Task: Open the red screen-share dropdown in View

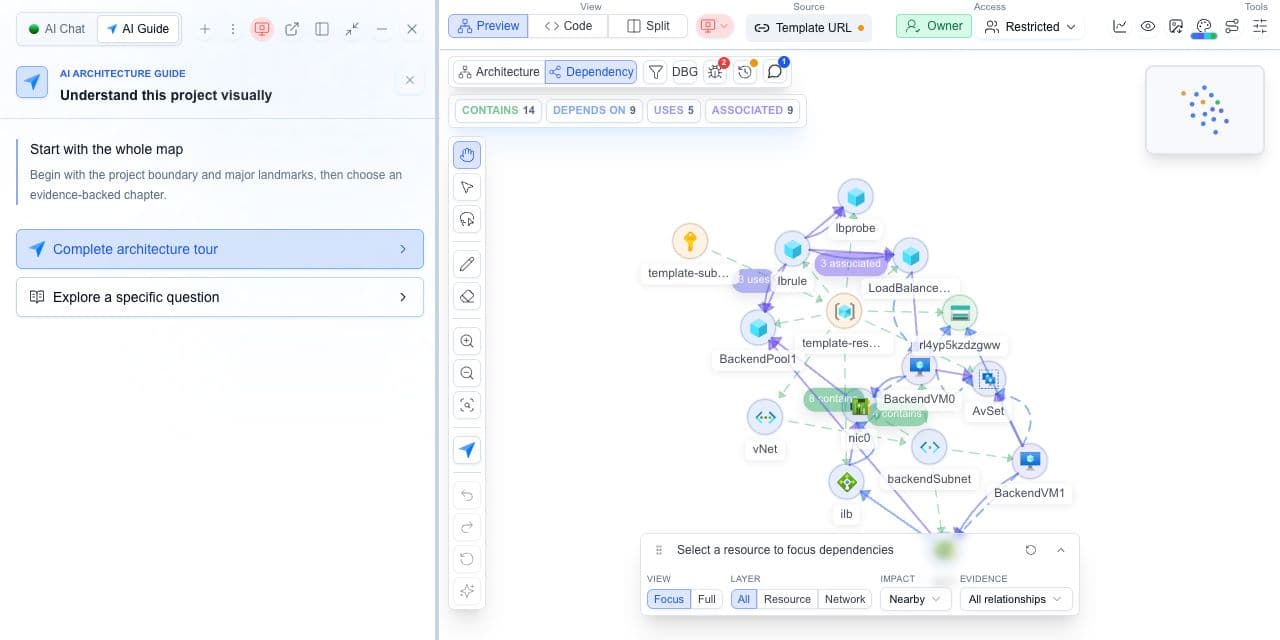Action: tap(715, 26)
